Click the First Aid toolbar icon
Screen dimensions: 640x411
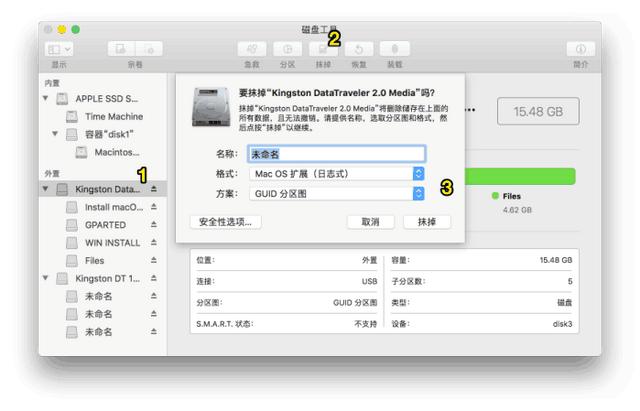pyautogui.click(x=252, y=49)
